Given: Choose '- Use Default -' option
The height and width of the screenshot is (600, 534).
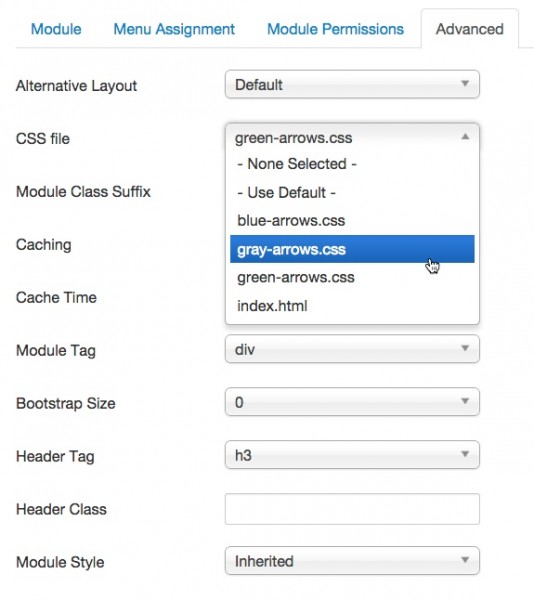Looking at the screenshot, I should point(352,192).
